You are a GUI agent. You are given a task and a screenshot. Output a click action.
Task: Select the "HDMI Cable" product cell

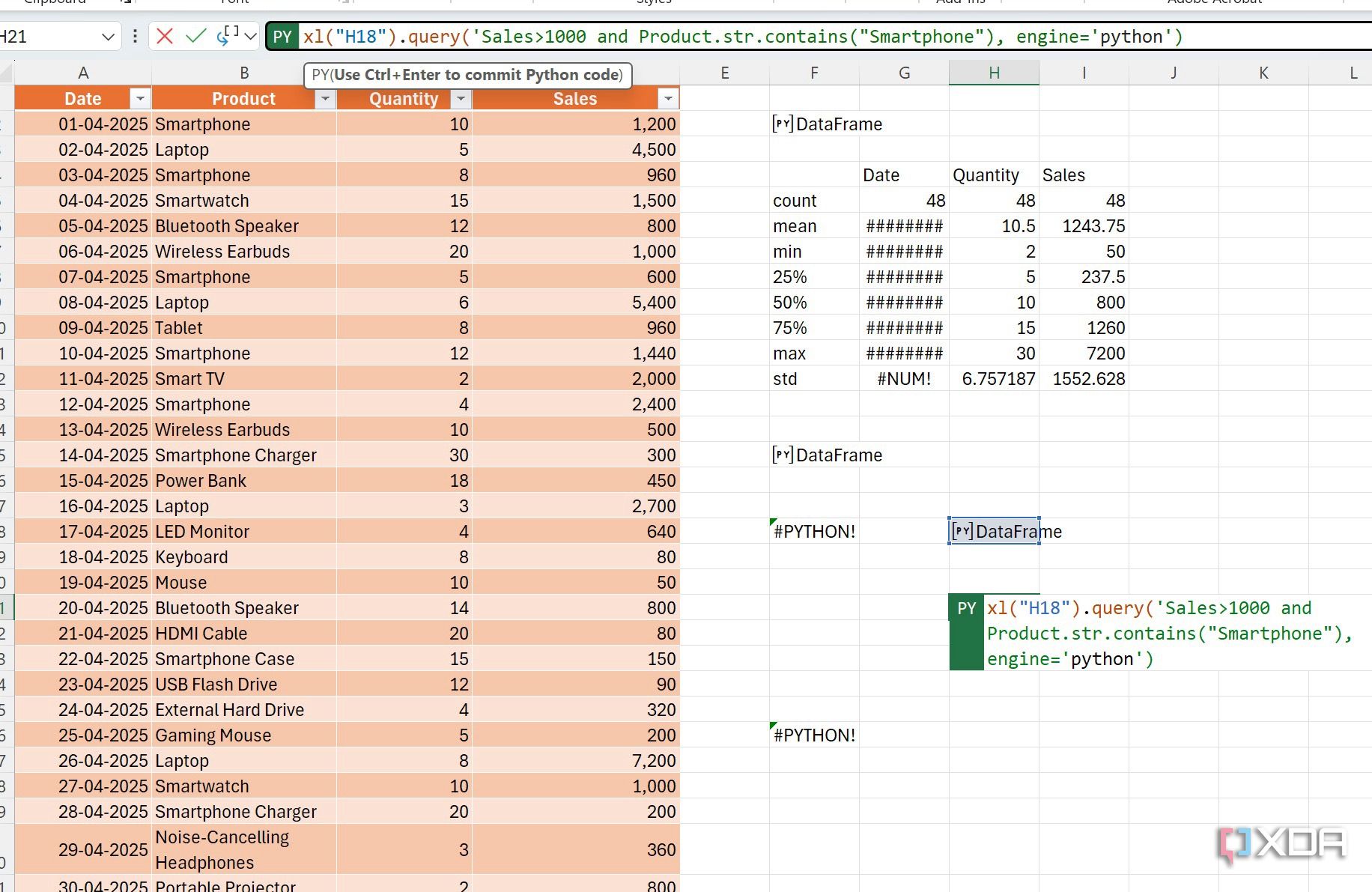(x=244, y=634)
